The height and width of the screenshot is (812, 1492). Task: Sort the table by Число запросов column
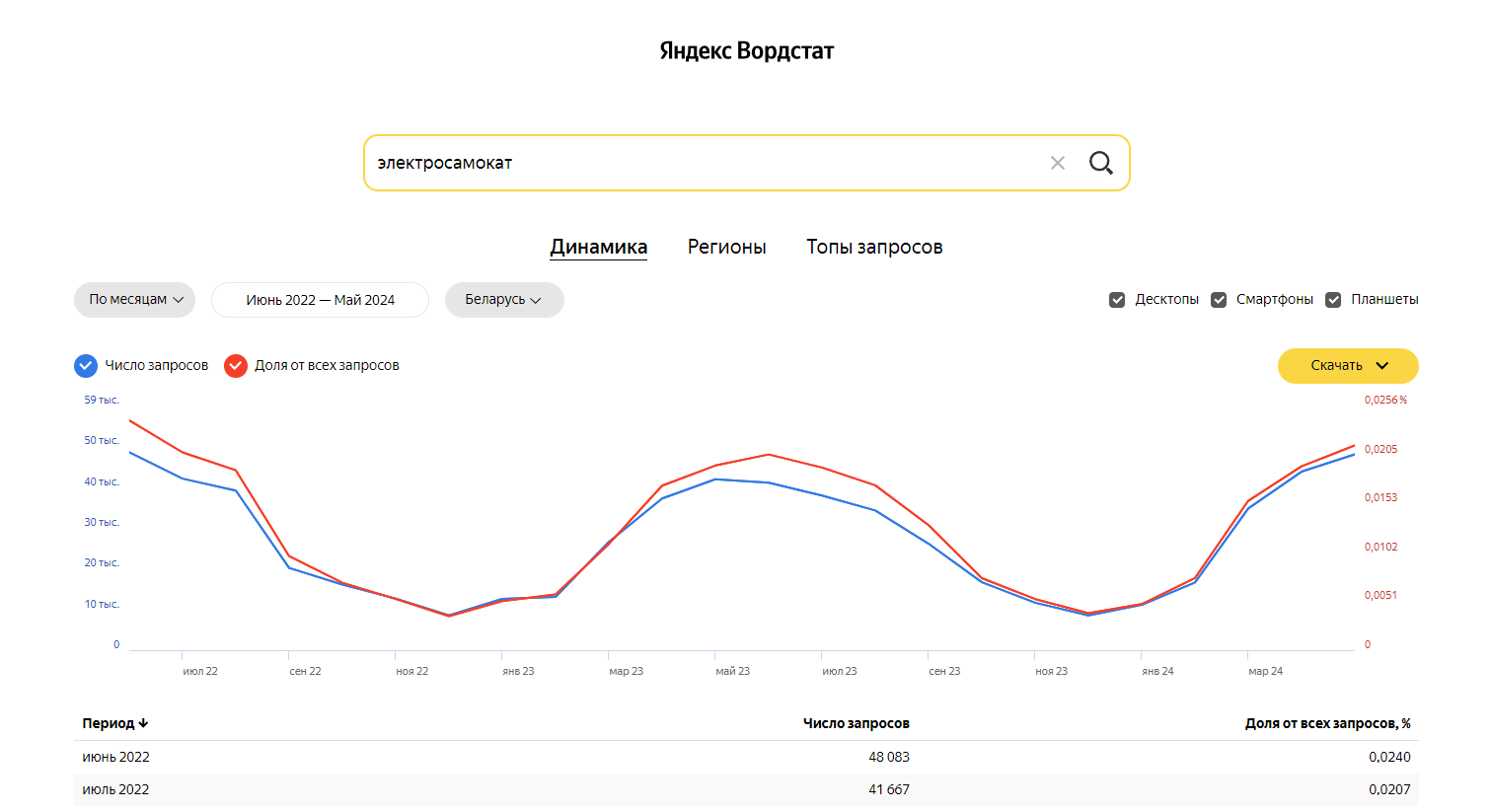pos(857,723)
